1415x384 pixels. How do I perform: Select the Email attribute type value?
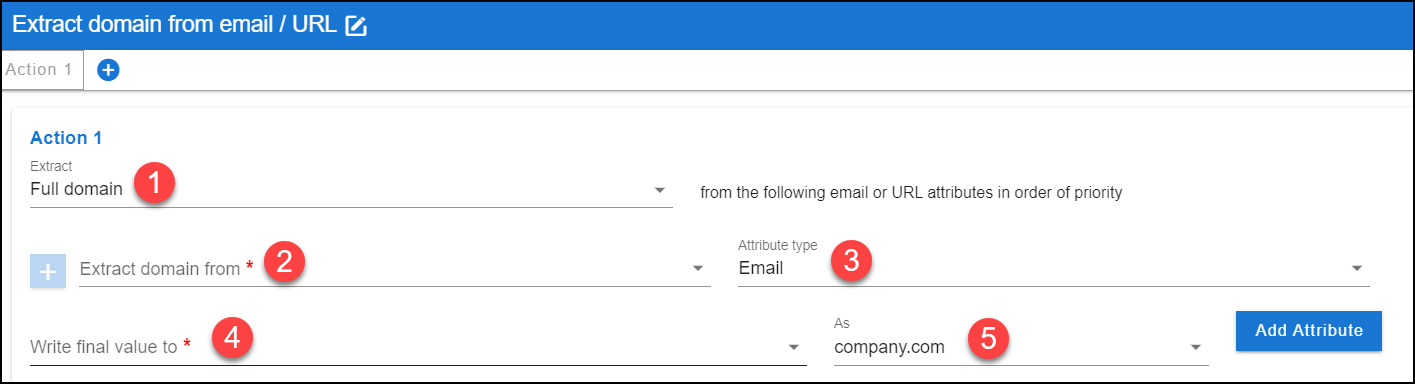(x=761, y=268)
